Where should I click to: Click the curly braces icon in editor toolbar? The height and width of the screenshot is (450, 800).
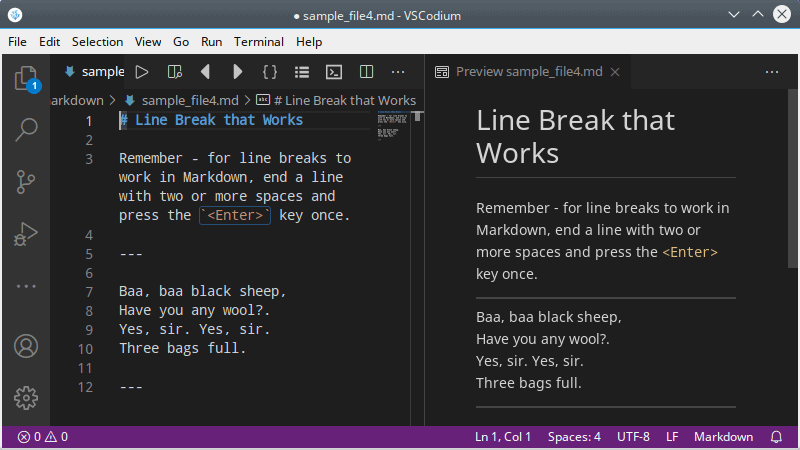click(x=269, y=72)
